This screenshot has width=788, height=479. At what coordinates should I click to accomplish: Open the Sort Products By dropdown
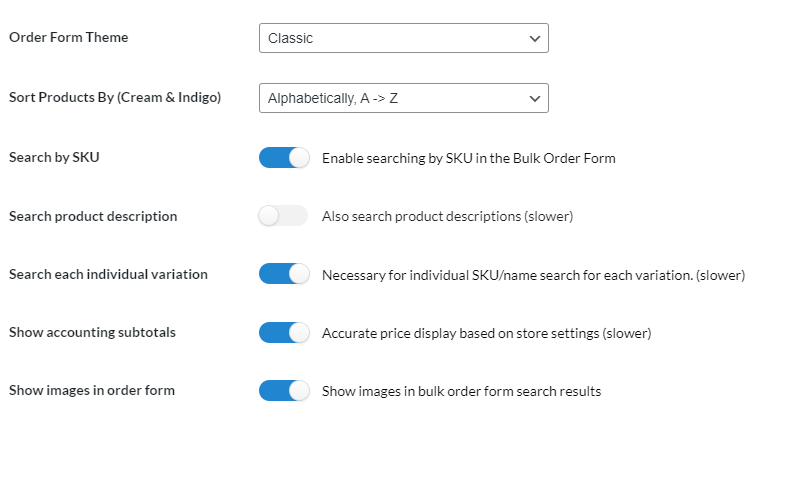tap(404, 98)
